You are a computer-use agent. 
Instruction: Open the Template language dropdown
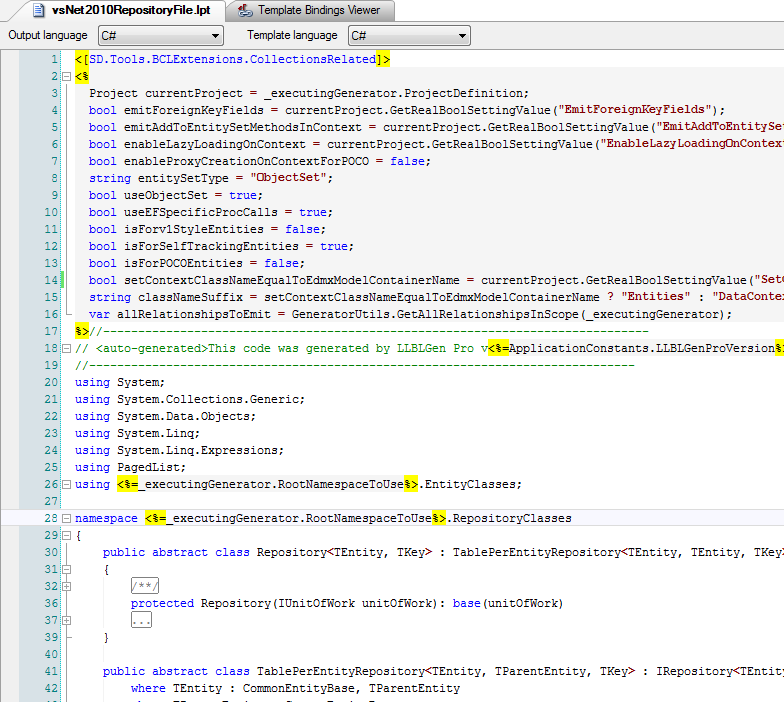(x=409, y=36)
